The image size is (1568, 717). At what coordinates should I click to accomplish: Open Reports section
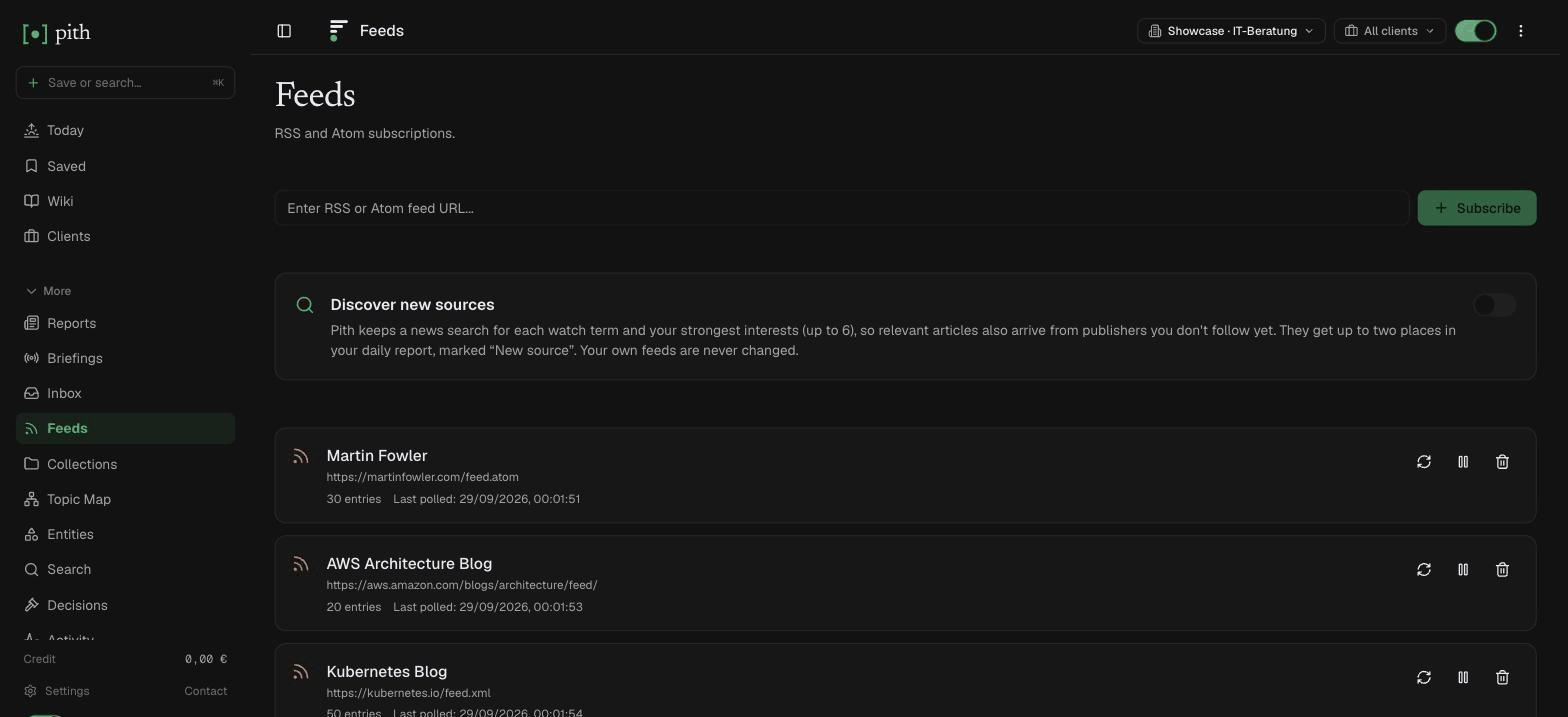pos(125,323)
